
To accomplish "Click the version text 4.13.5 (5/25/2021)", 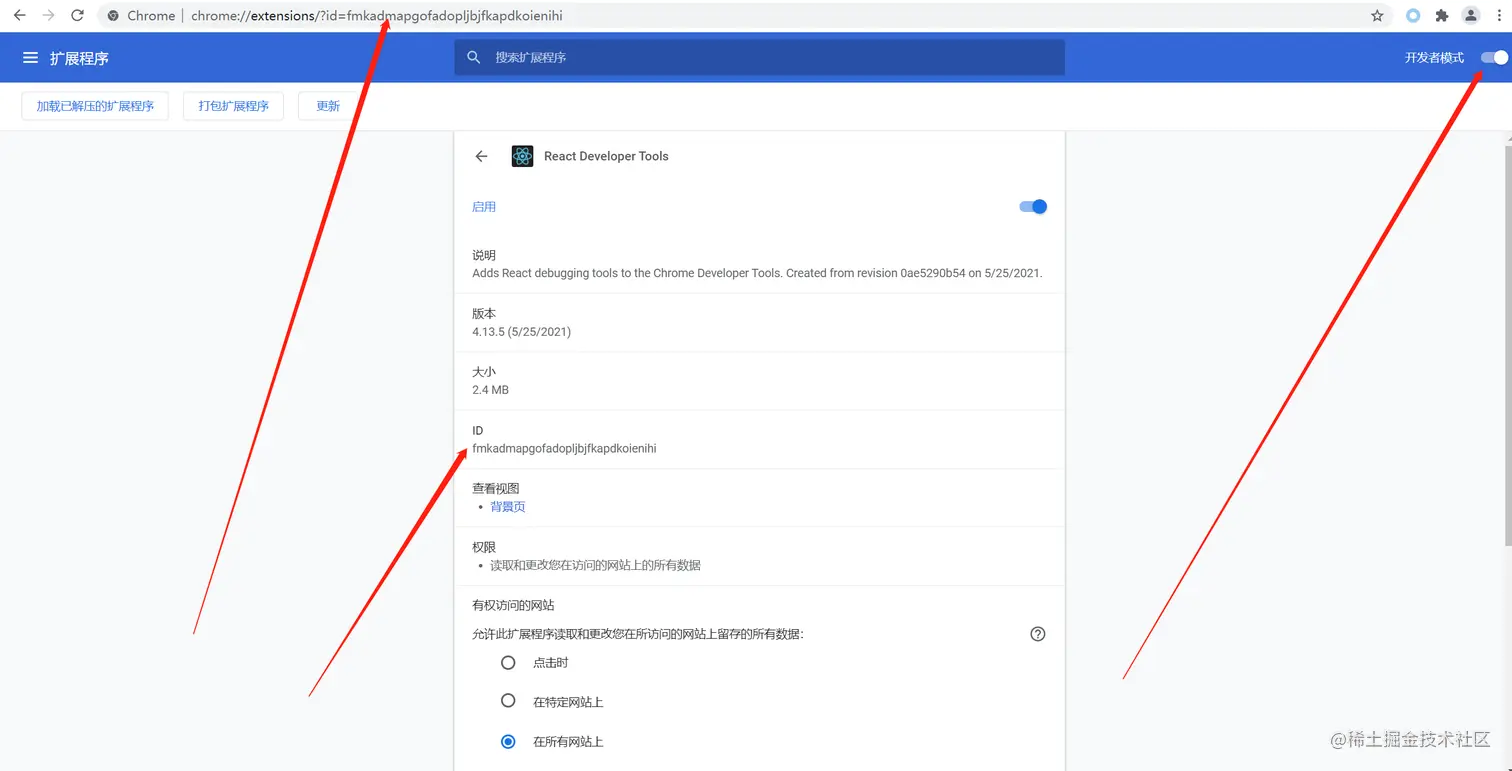I will tap(522, 331).
